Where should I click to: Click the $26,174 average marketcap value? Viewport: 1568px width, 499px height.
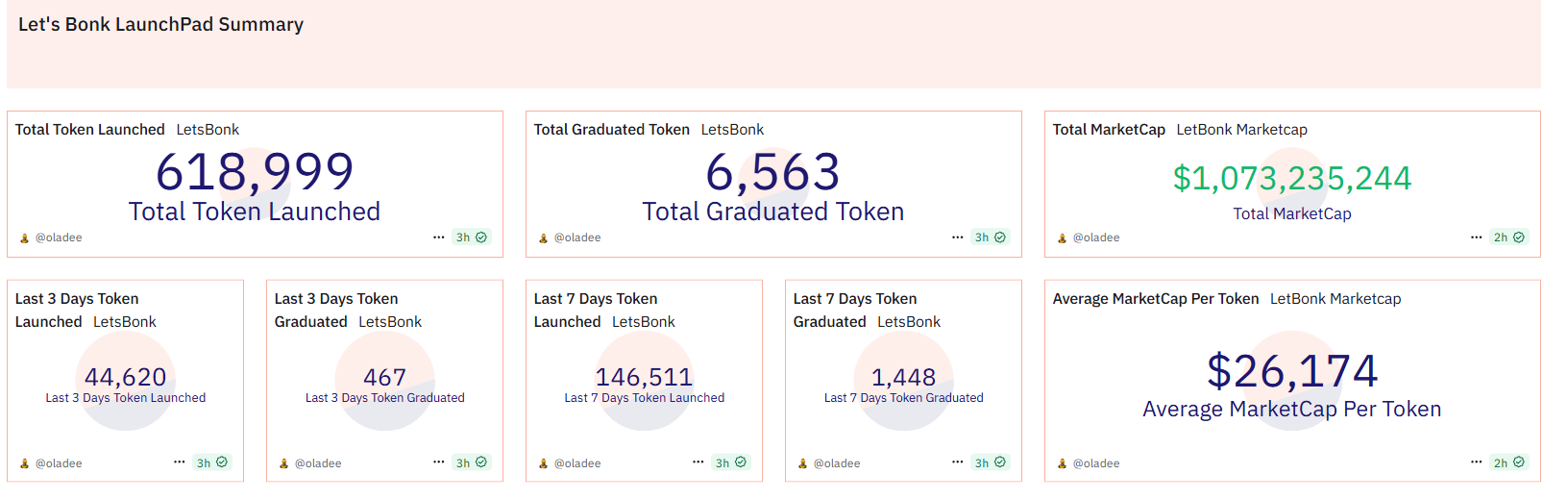click(x=1292, y=371)
